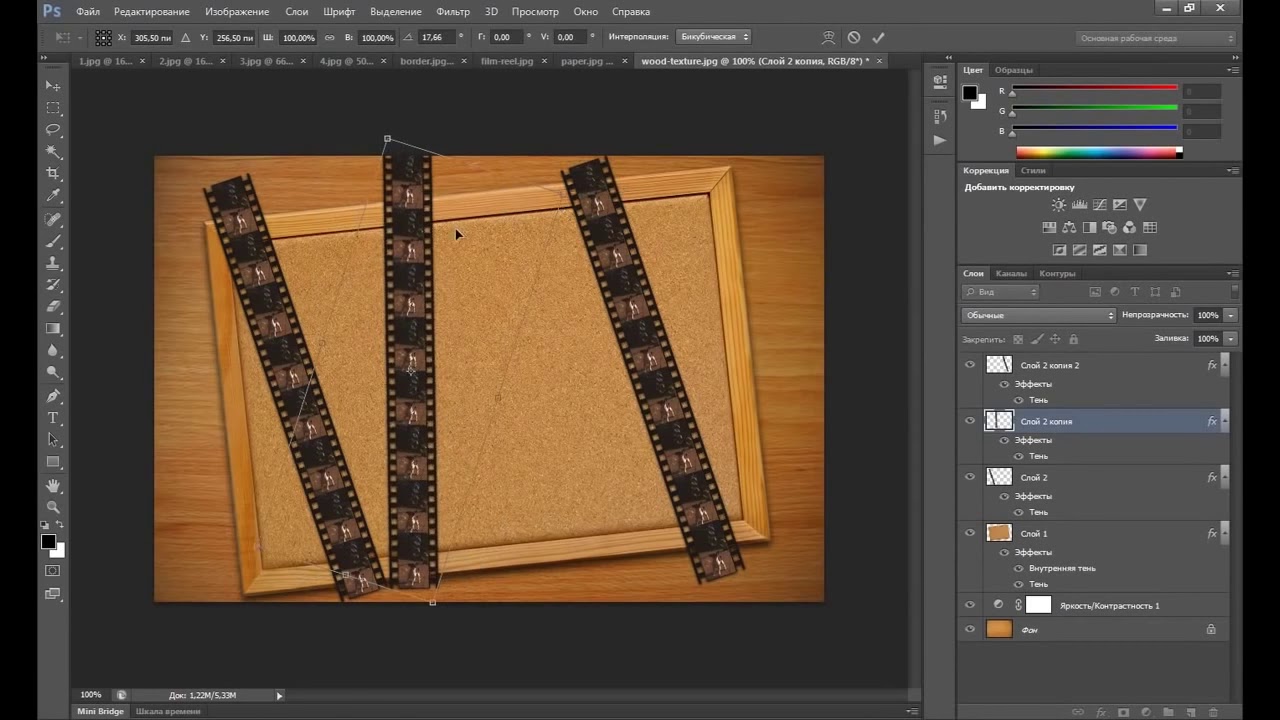This screenshot has width=1280, height=720.
Task: Select the Magic Wand tool
Action: 53,152
